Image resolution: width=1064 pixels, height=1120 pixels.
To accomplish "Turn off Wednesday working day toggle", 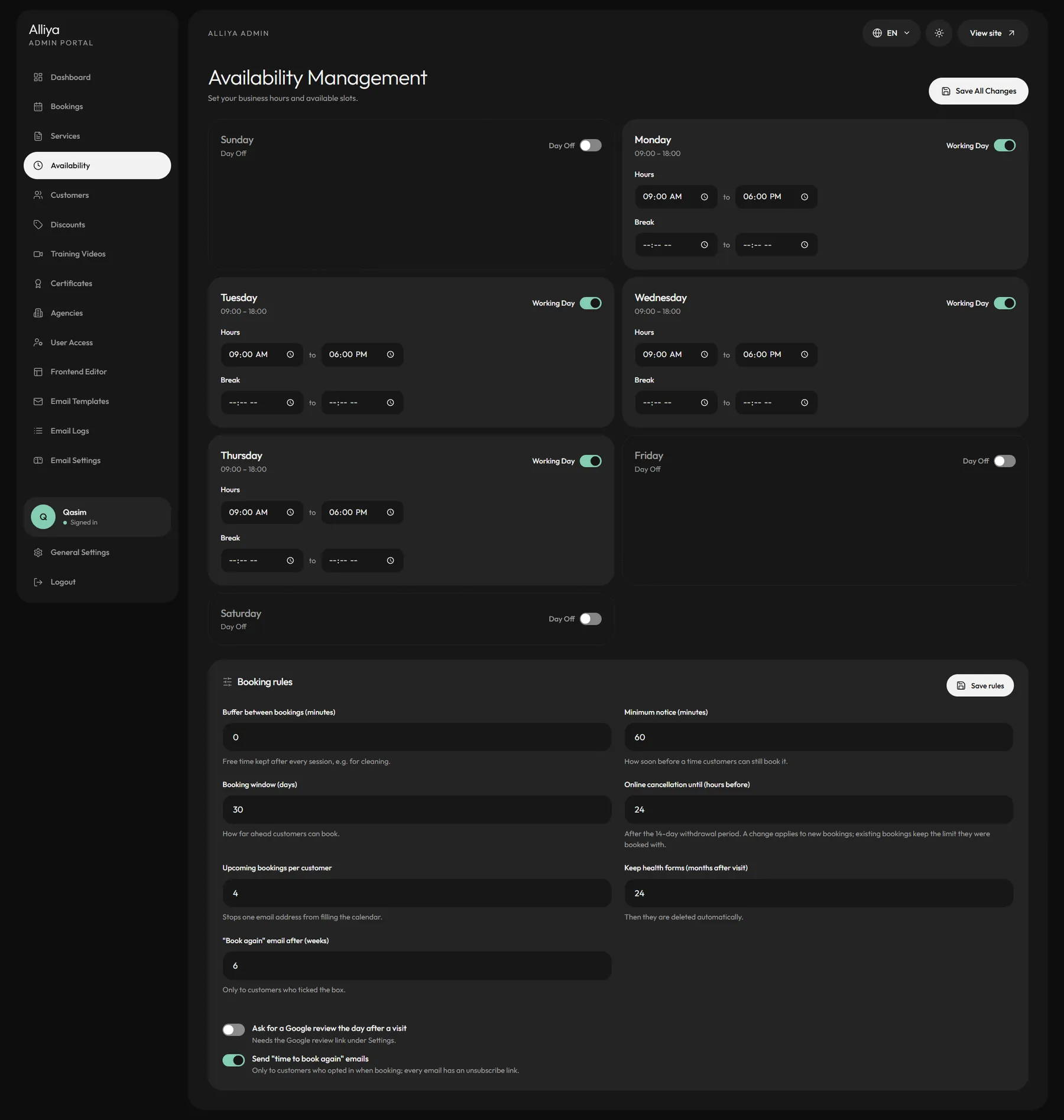I will (x=1004, y=303).
